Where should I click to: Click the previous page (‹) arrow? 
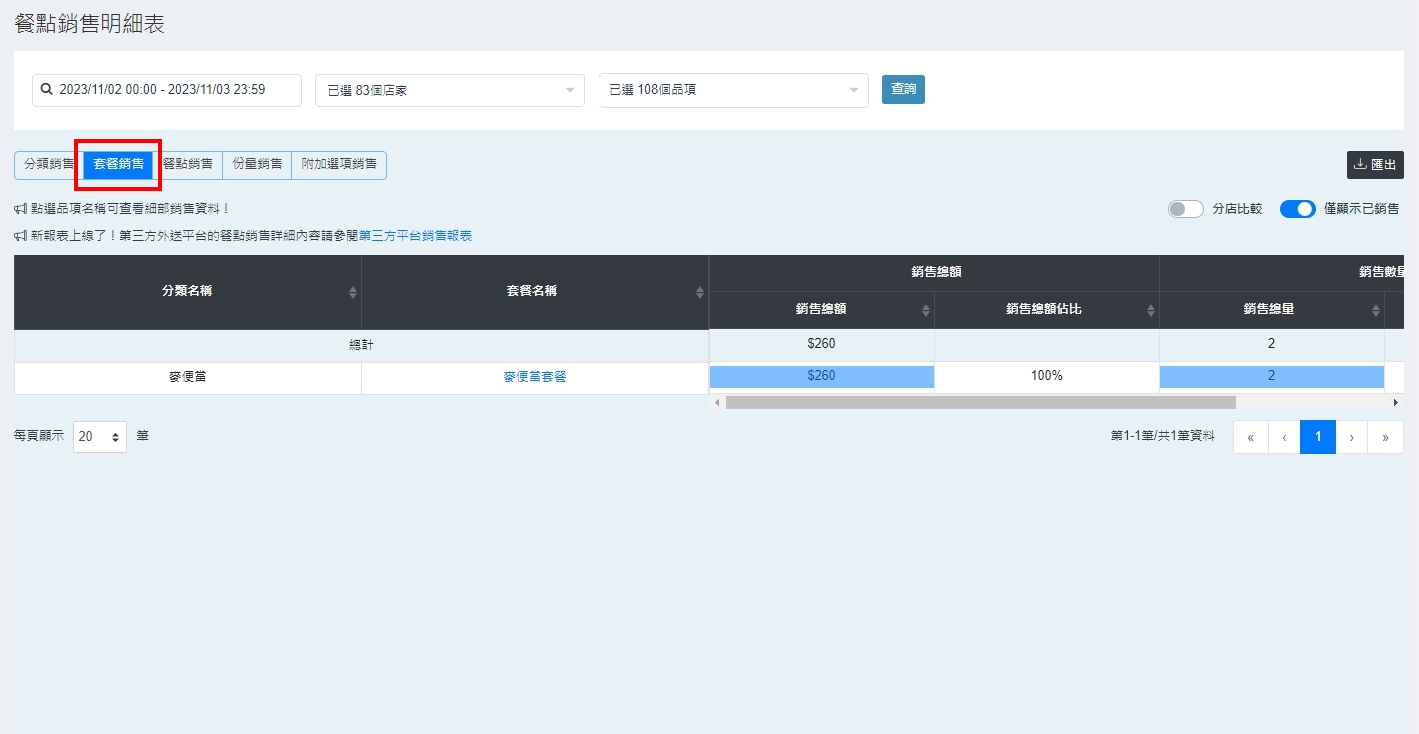click(x=1284, y=437)
